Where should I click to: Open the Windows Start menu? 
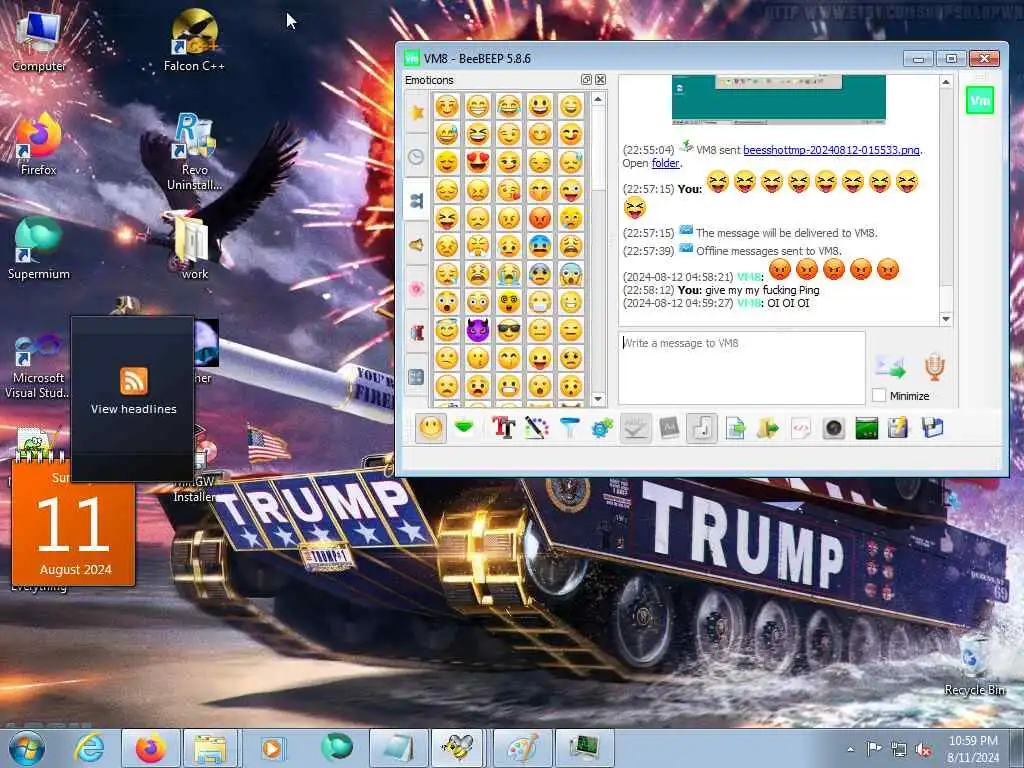[26, 748]
